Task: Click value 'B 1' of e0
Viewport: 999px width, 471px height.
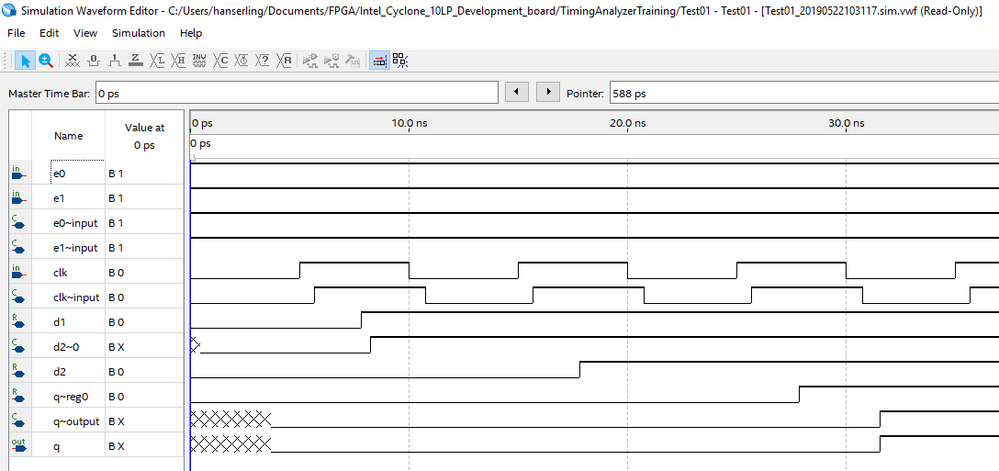Action: coord(116,173)
